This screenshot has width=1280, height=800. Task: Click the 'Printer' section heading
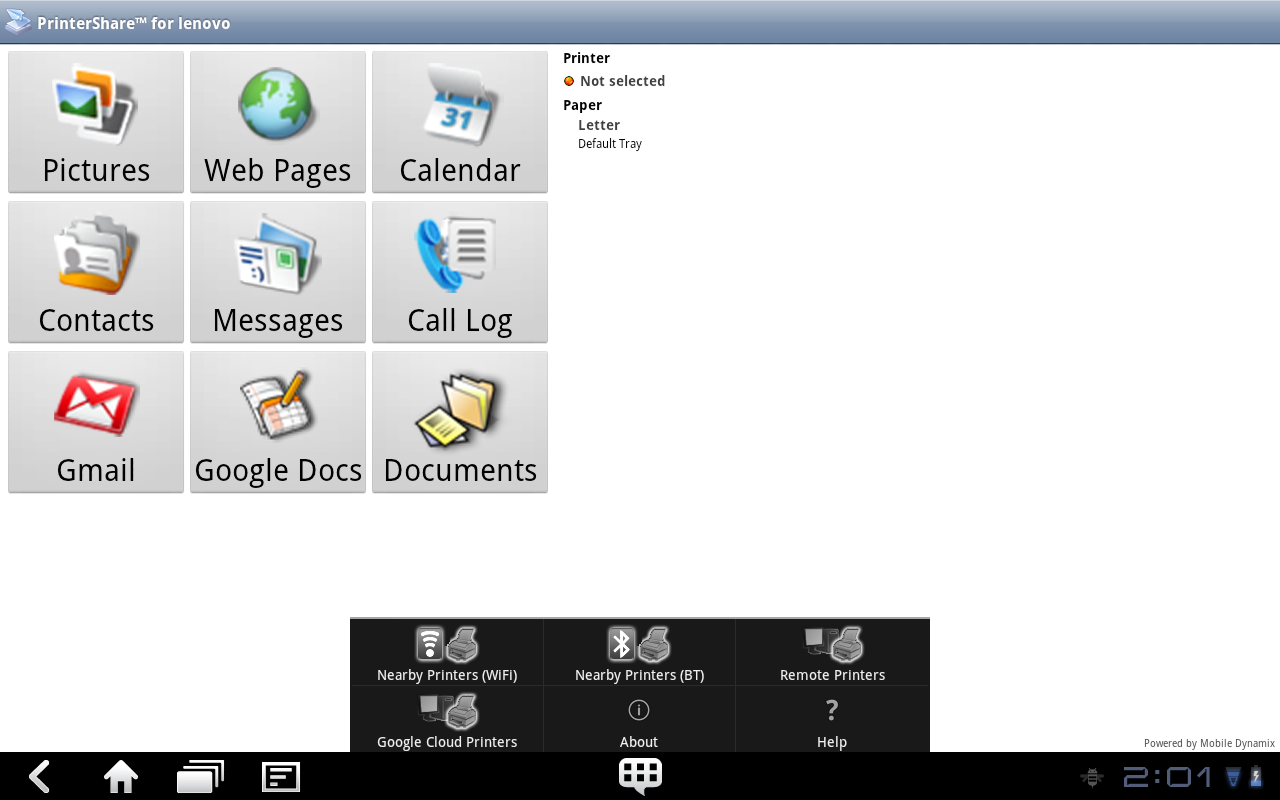coord(586,58)
